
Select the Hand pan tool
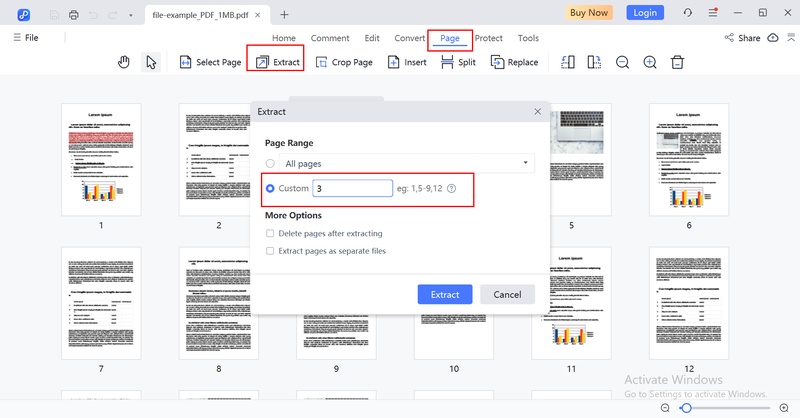(x=124, y=62)
